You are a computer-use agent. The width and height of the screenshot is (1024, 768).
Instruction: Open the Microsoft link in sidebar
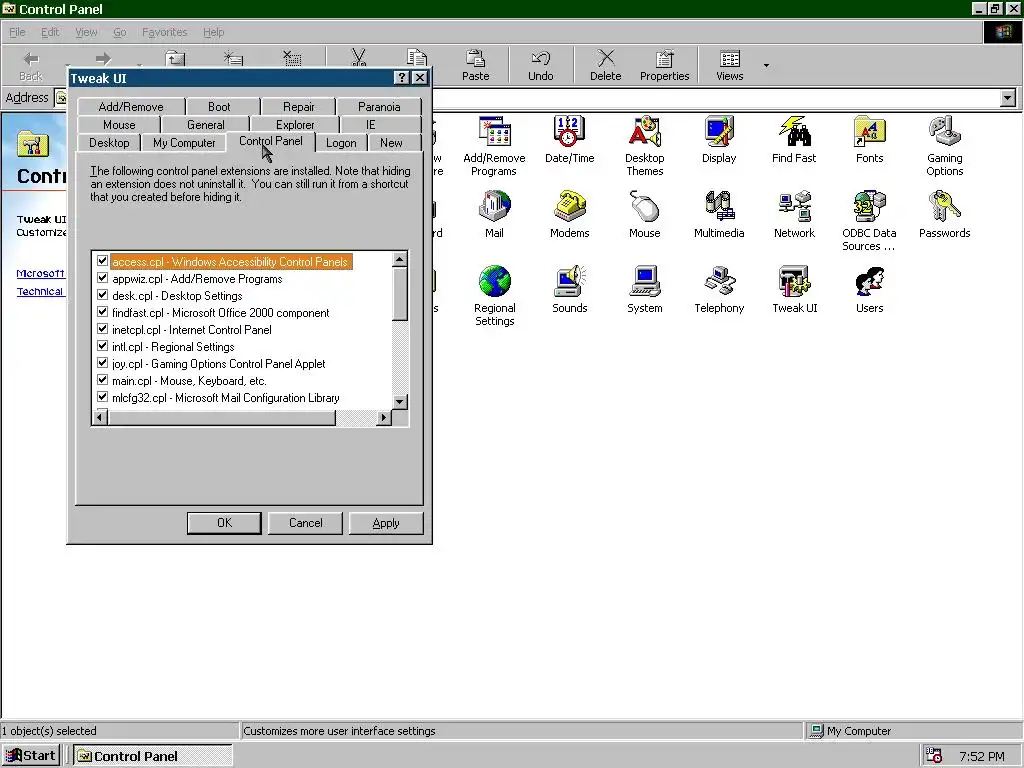pyautogui.click(x=40, y=273)
